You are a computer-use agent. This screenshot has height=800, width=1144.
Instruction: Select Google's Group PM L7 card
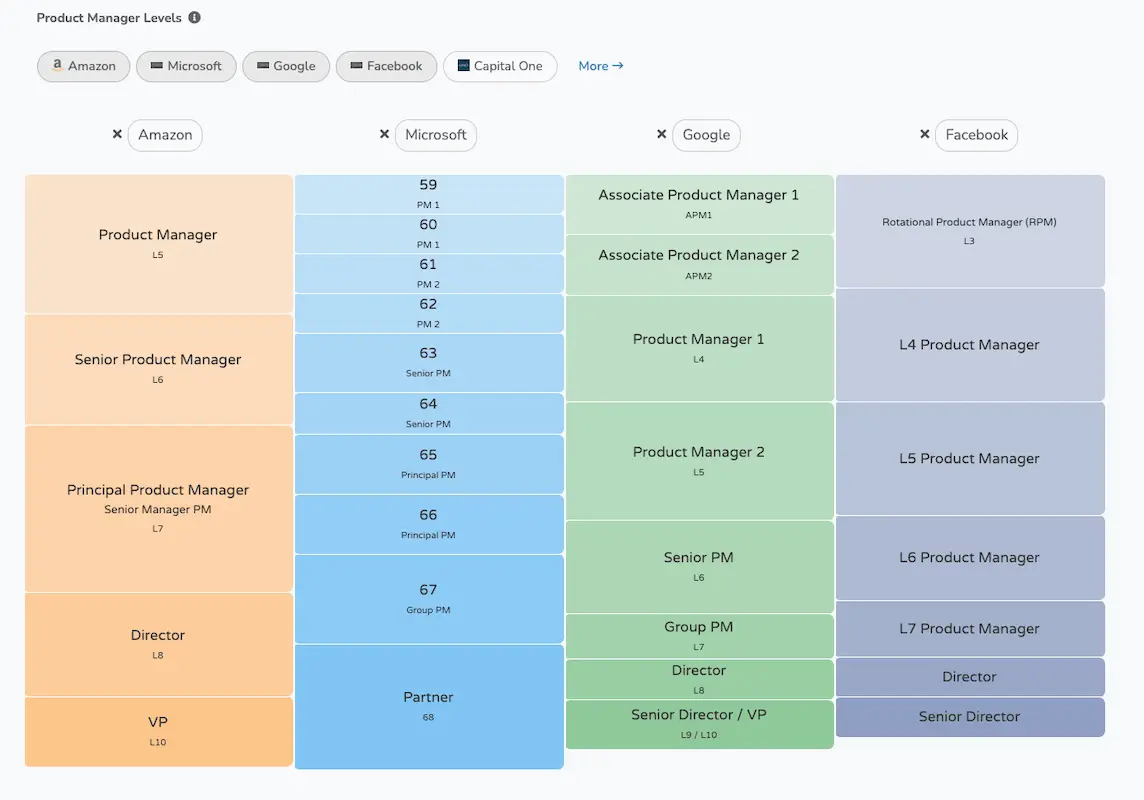pos(699,635)
